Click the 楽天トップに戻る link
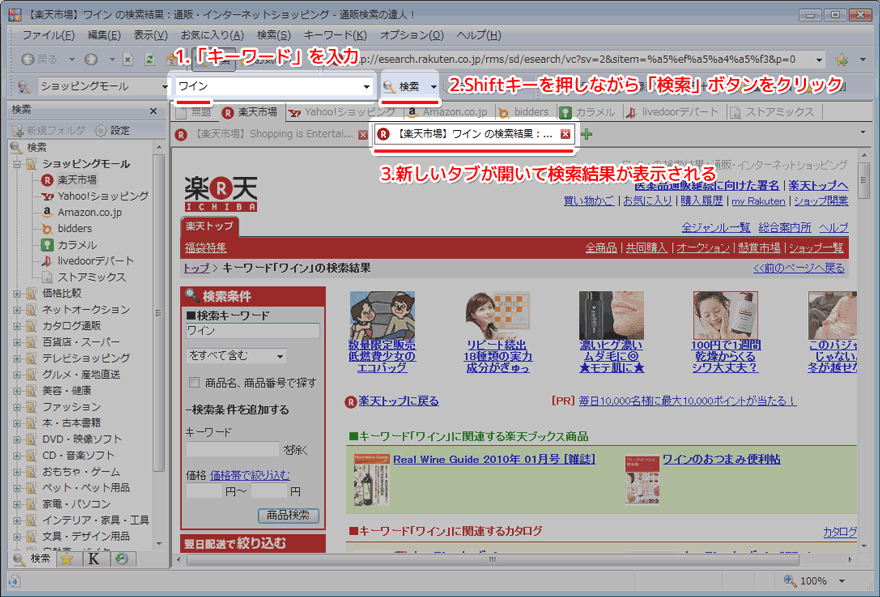Image resolution: width=880 pixels, height=597 pixels. click(x=398, y=401)
